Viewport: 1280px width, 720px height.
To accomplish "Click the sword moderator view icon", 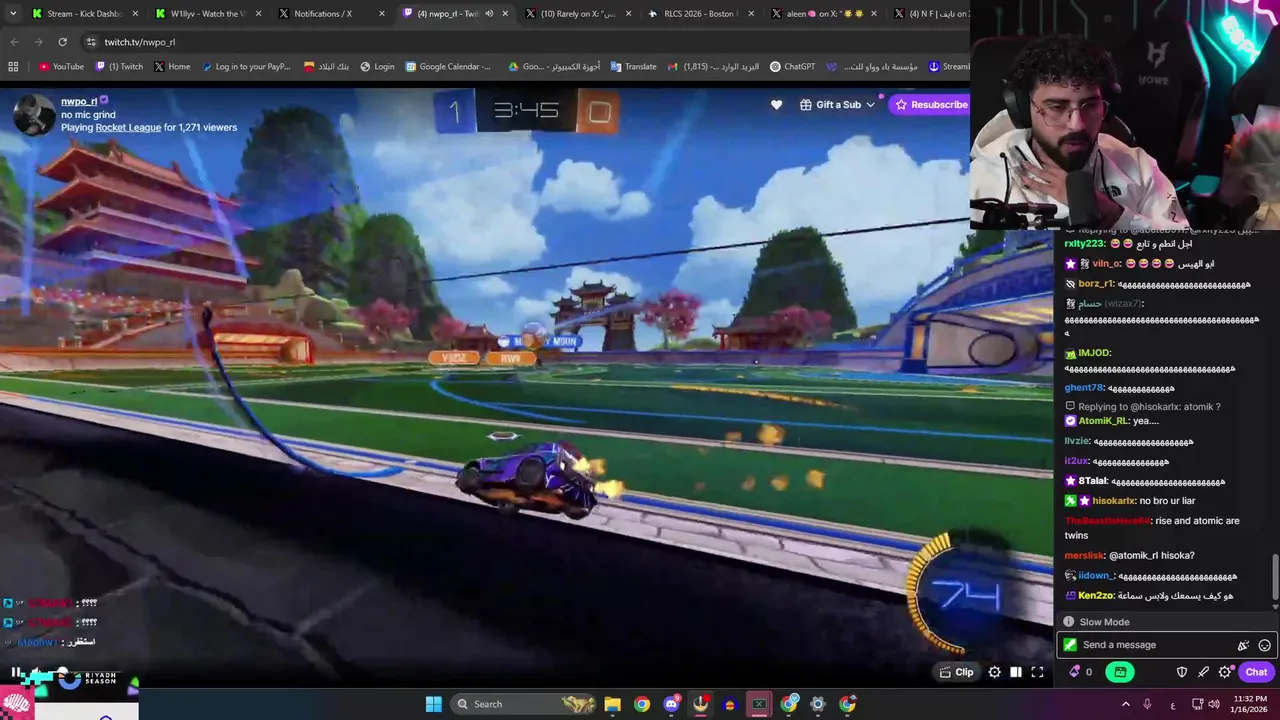I will point(1203,672).
